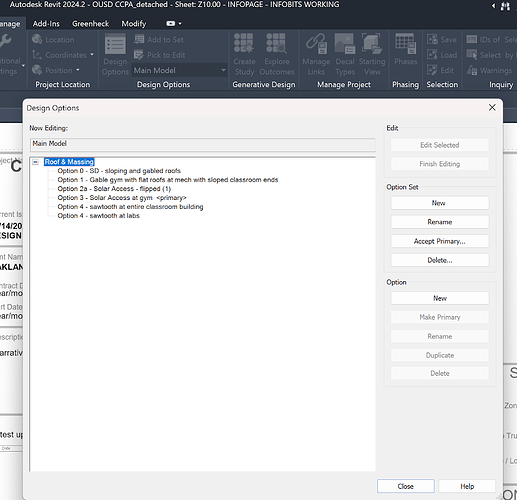Expand the Coordinates dropdown
Image resolution: width=517 pixels, height=500 pixels.
[92, 55]
